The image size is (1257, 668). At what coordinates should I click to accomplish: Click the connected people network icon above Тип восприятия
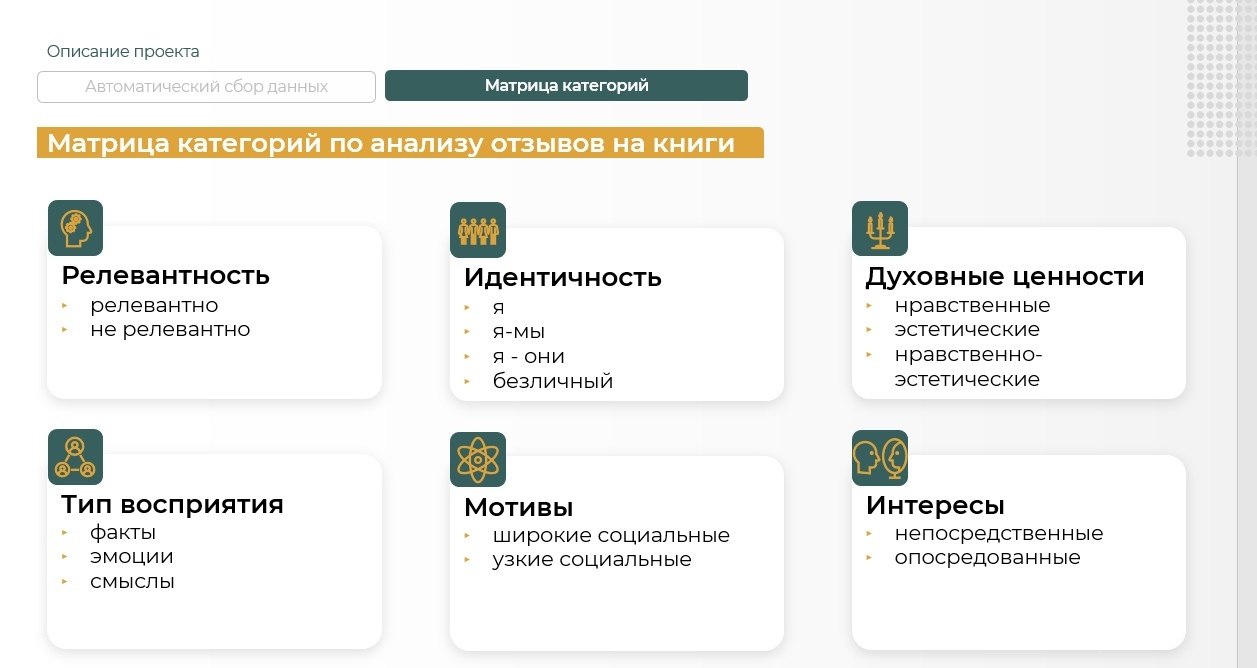coord(75,457)
